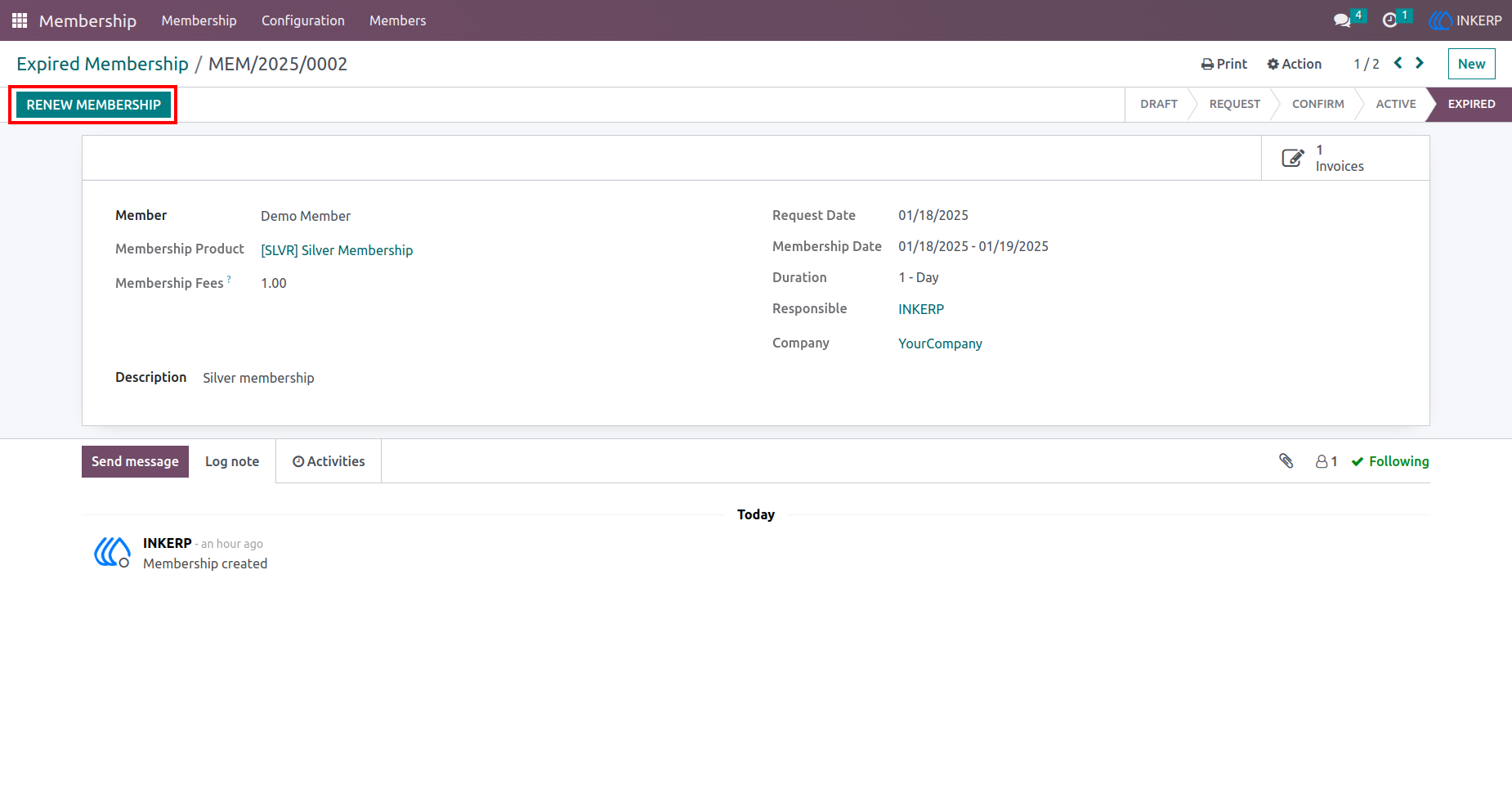Show followers list icon
Screen dimensions: 1512x790
pyautogui.click(x=1326, y=461)
